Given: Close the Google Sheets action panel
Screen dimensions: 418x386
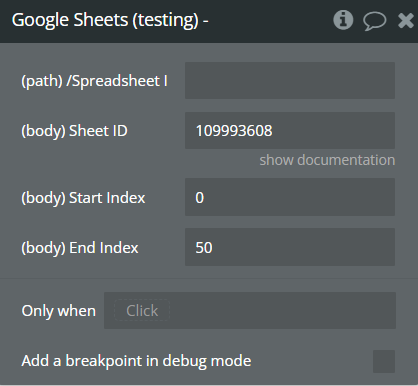Looking at the screenshot, I should 406,21.
